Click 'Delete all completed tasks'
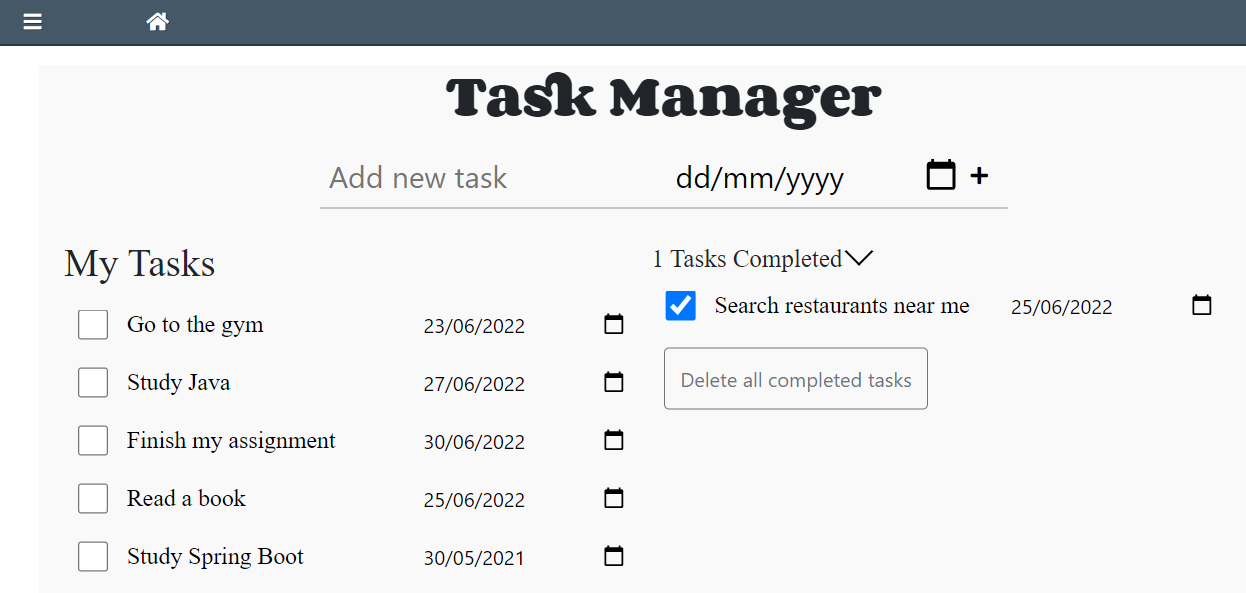Screen dimensions: 1246x593 795,379
